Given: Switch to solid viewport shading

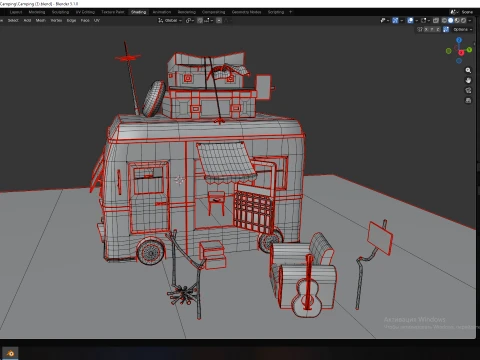Looking at the screenshot, I should pyautogui.click(x=451, y=20).
